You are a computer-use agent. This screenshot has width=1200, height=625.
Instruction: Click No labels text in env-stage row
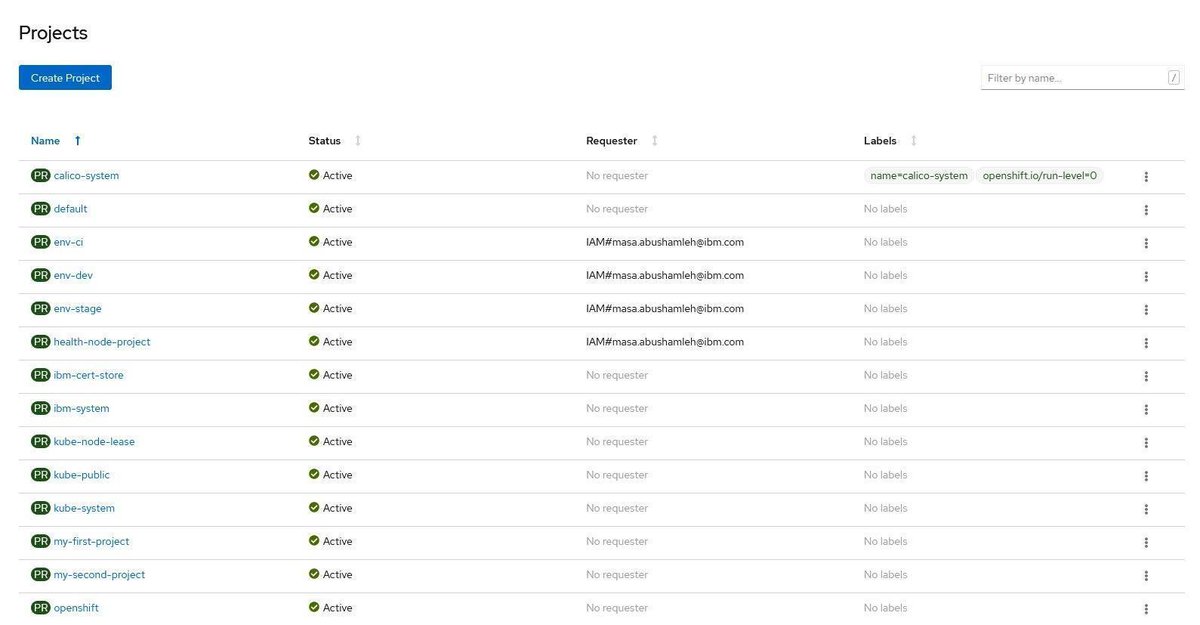pyautogui.click(x=886, y=308)
